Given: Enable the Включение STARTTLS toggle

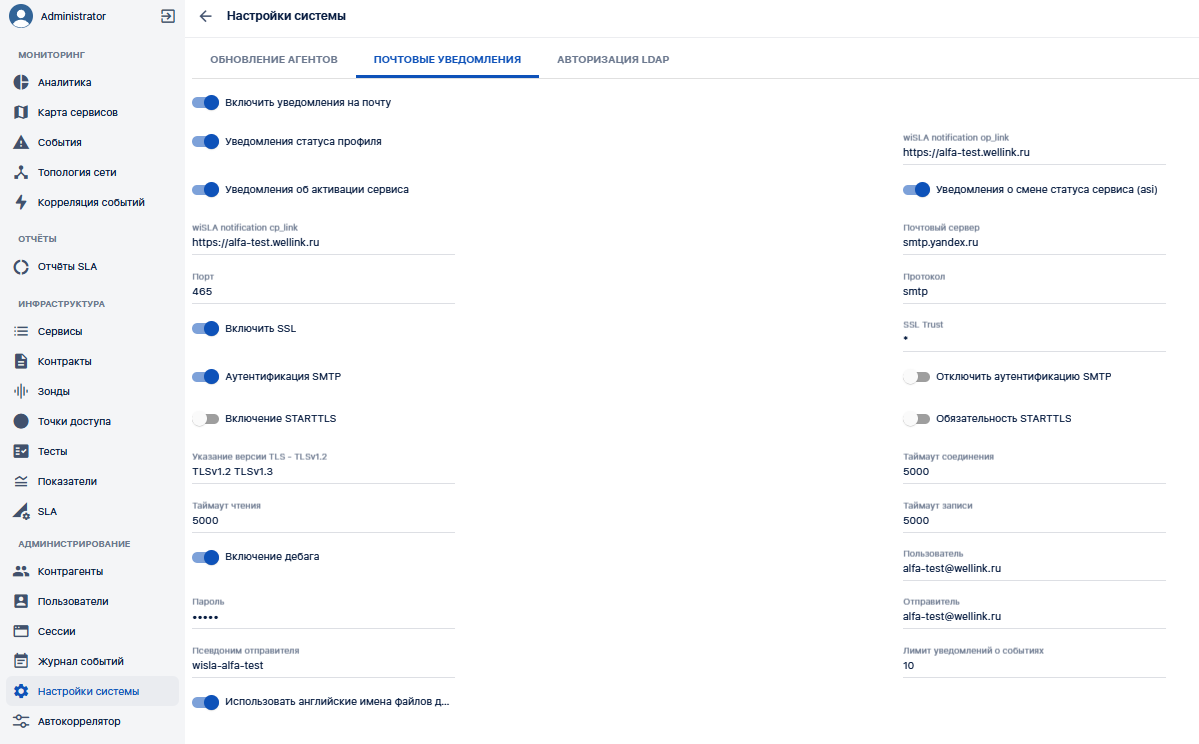Looking at the screenshot, I should [206, 419].
